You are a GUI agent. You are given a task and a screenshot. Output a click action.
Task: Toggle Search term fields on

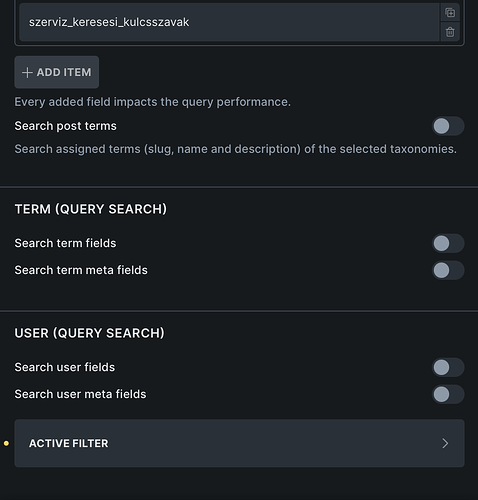(x=448, y=243)
